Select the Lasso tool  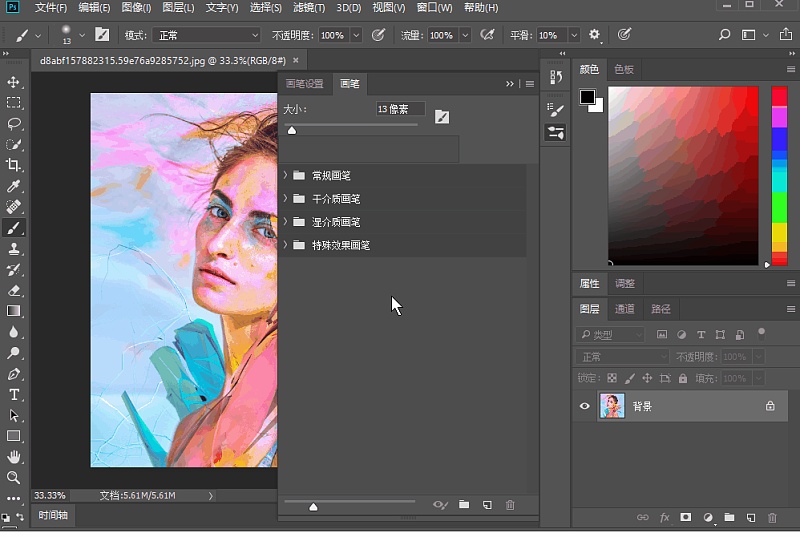pos(14,123)
